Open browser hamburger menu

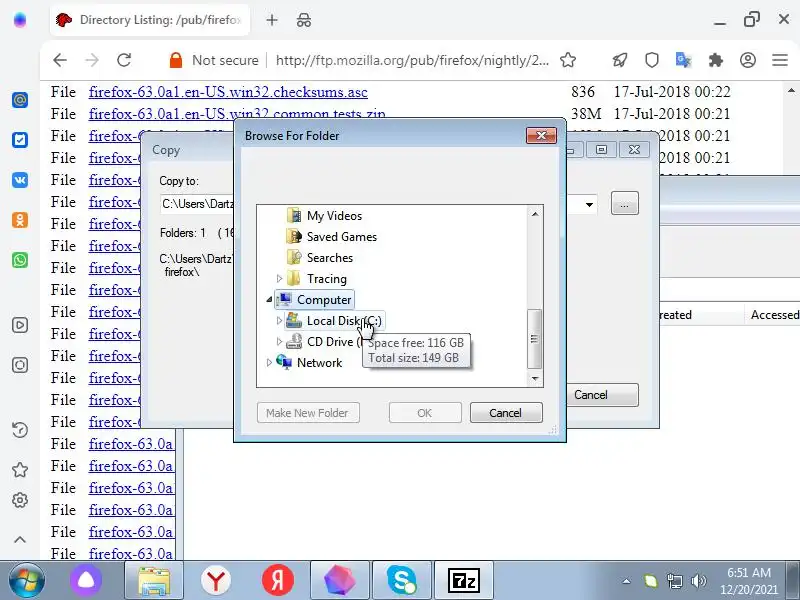(x=780, y=60)
